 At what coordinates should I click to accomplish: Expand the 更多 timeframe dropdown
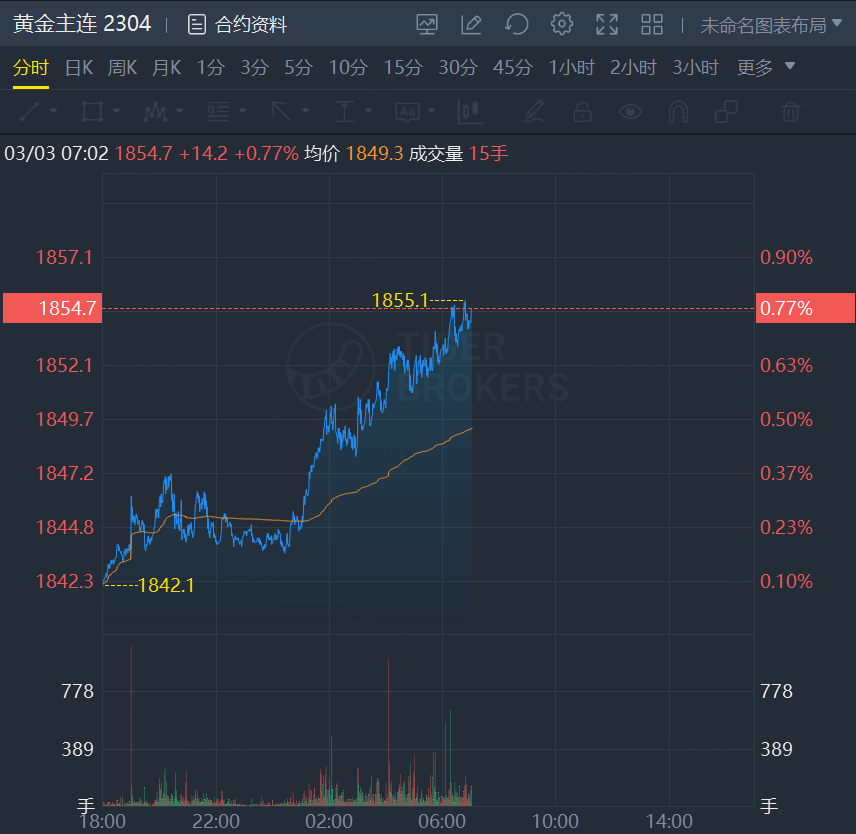pyautogui.click(x=766, y=68)
